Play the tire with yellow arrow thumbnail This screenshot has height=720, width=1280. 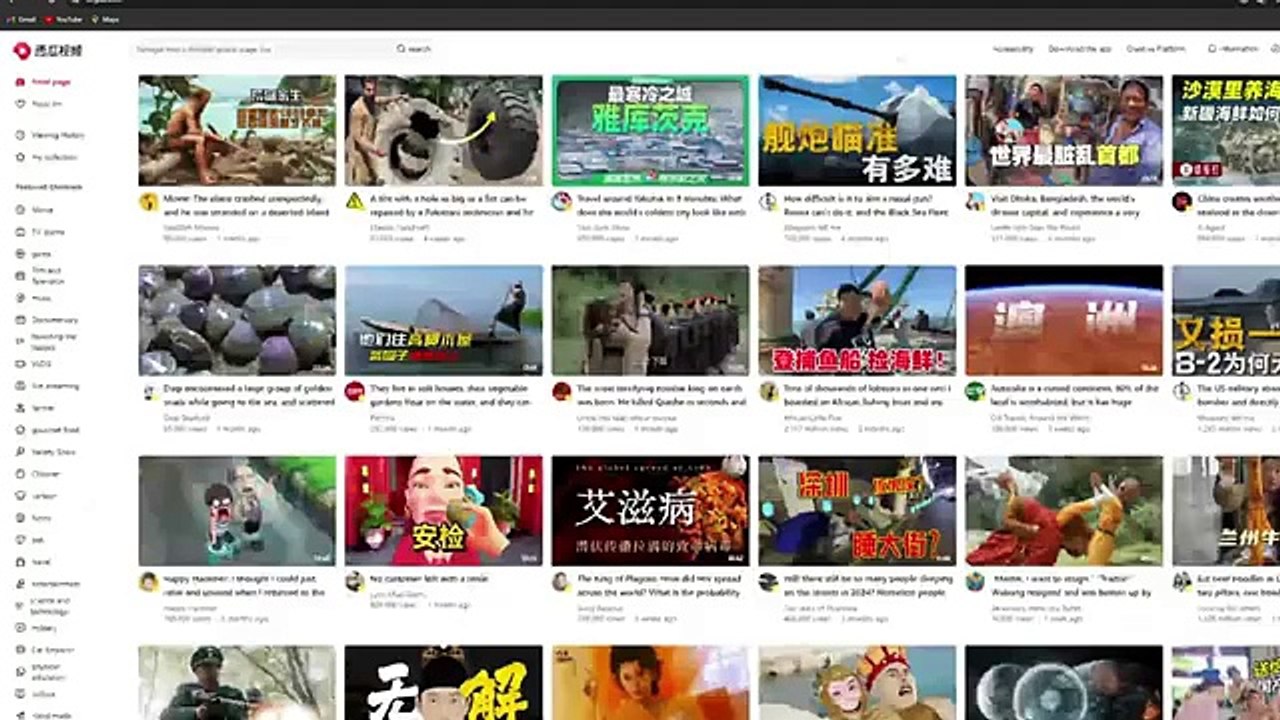click(444, 130)
